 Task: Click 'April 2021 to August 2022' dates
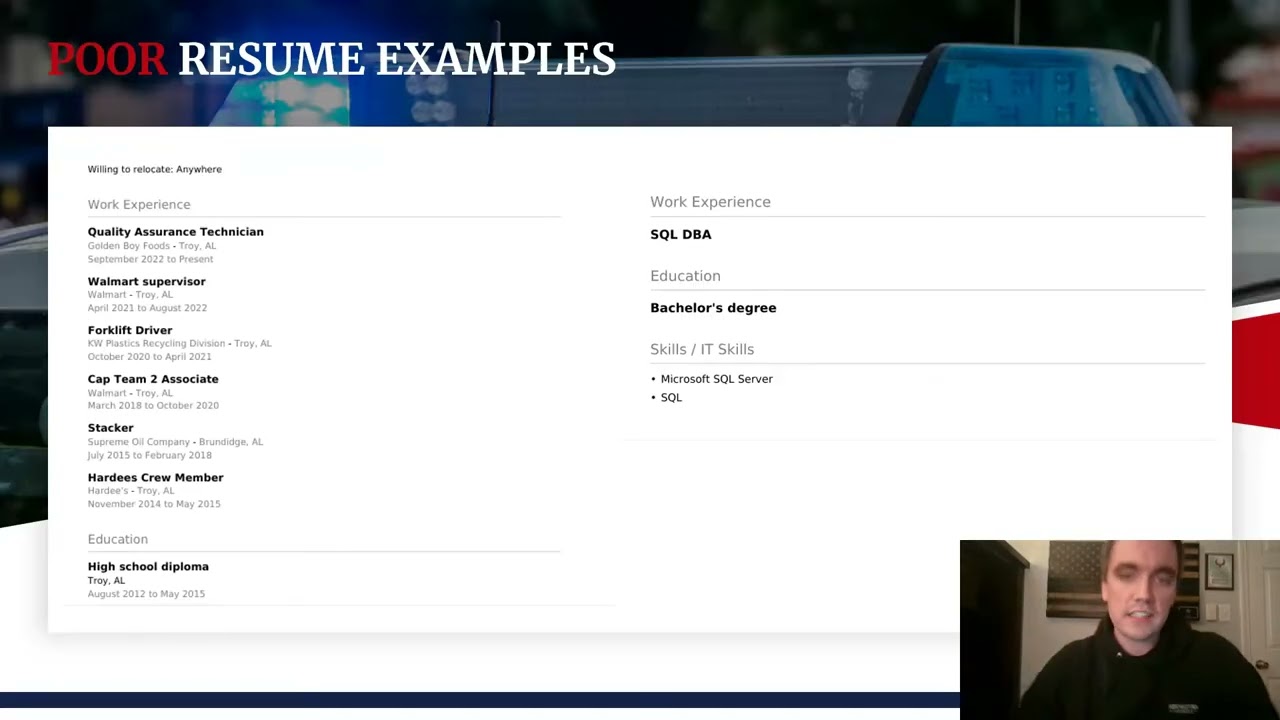tap(147, 308)
